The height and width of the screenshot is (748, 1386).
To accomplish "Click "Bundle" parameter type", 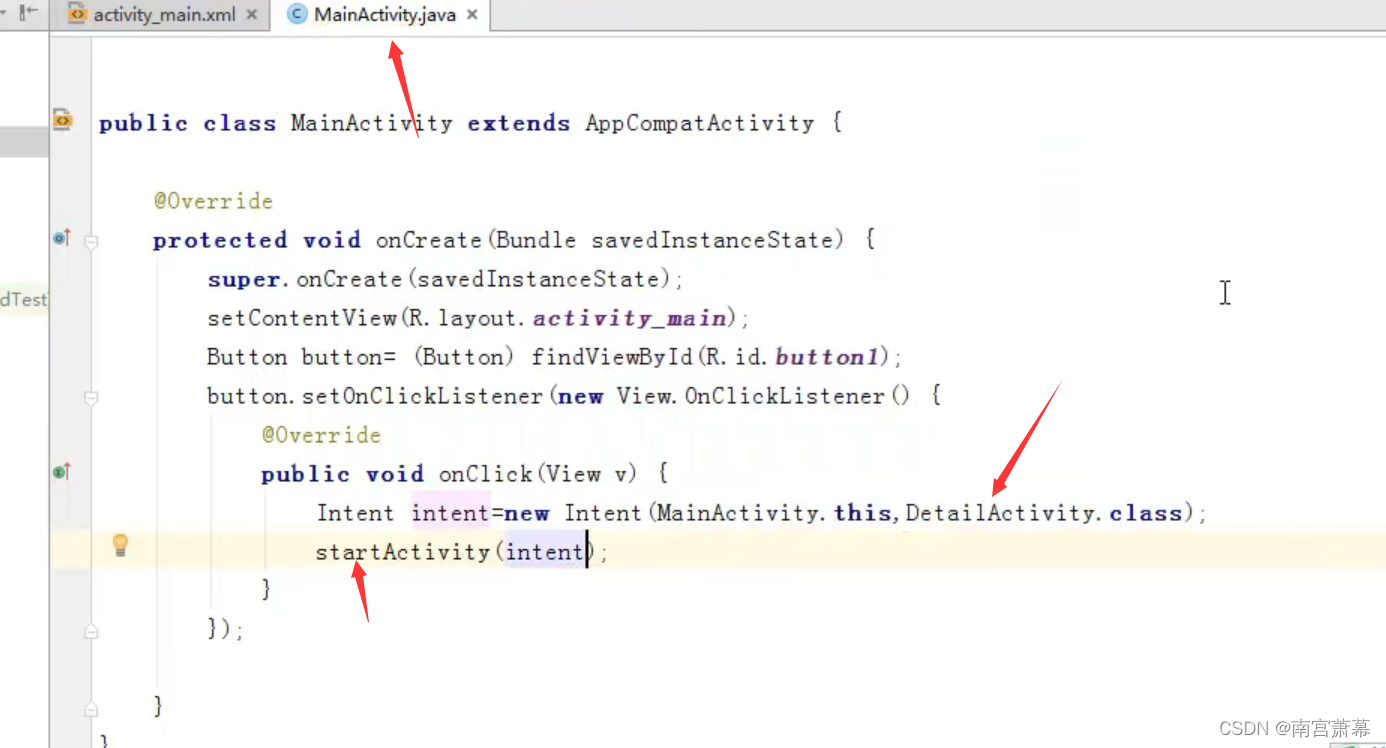I will click(536, 240).
